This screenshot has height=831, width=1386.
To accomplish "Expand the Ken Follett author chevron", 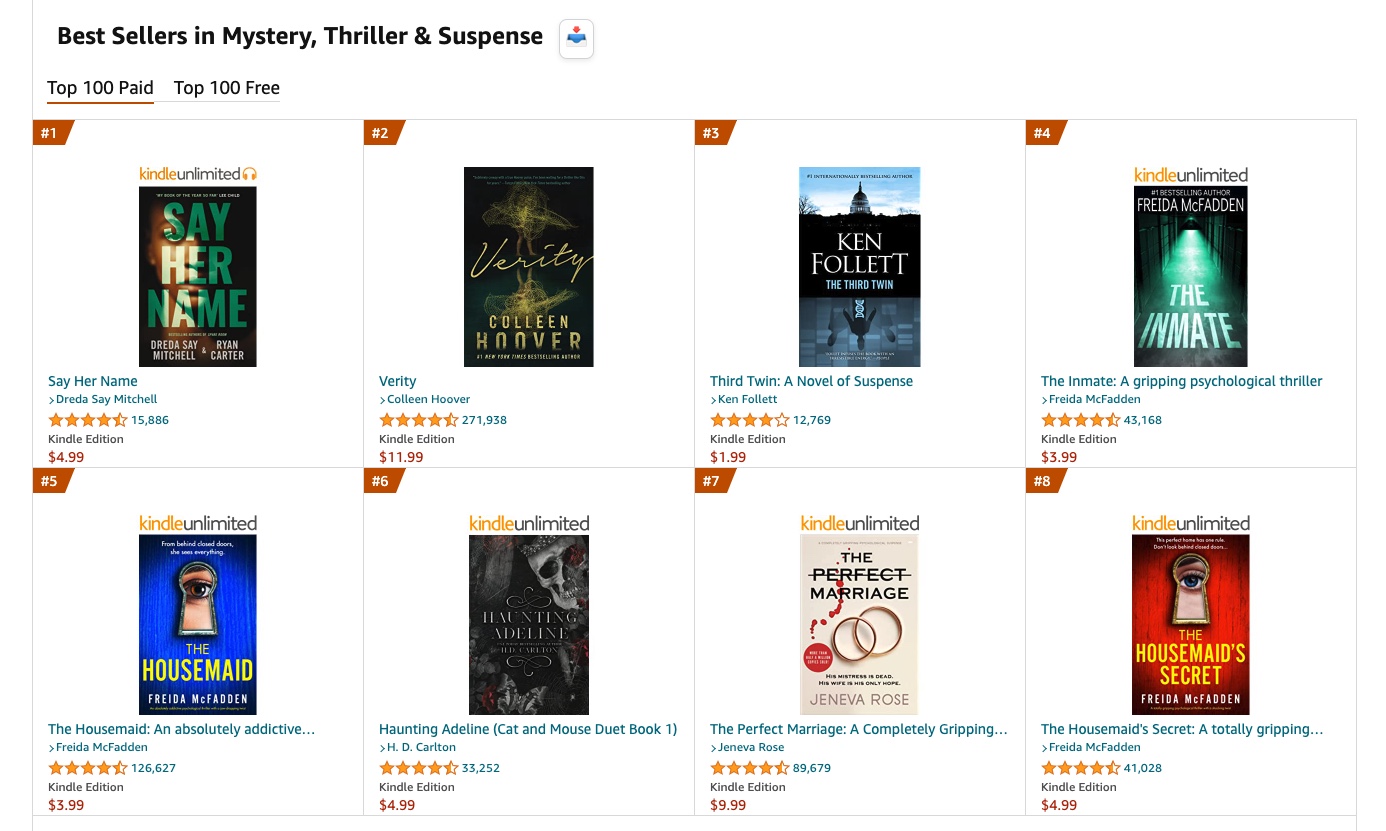I will point(713,399).
